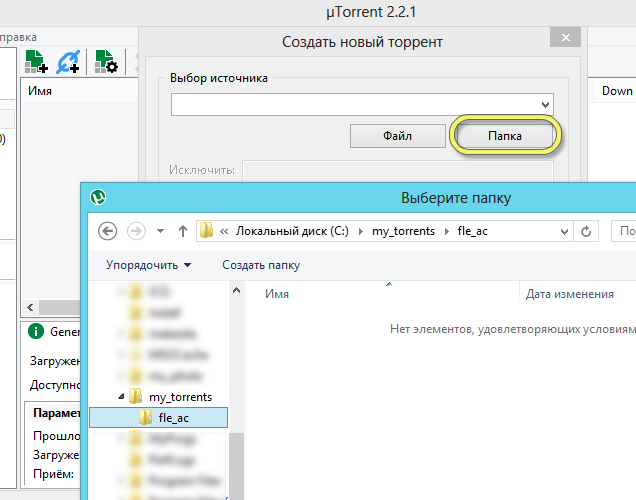Go up one folder level
Screen dimensions: 636x500
point(183,231)
